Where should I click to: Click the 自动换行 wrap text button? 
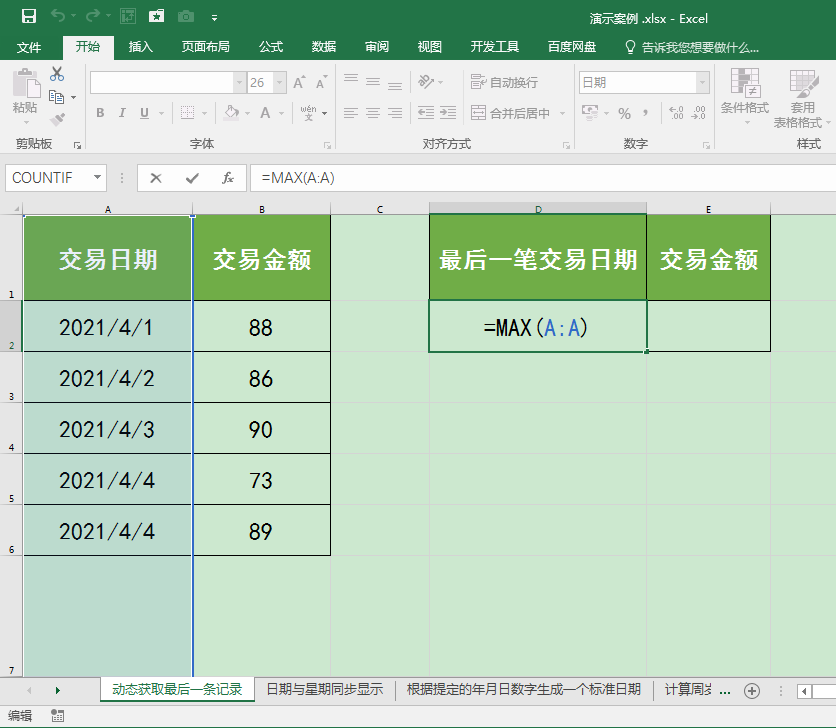pos(504,82)
